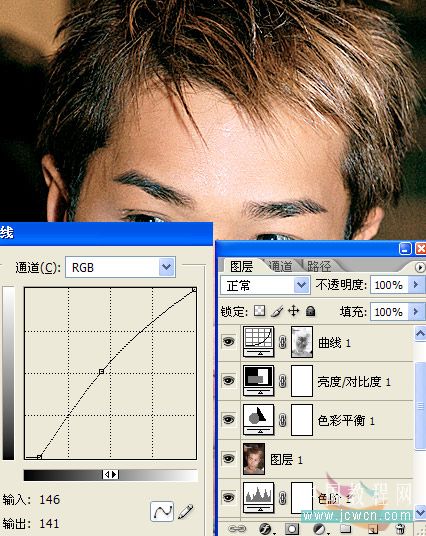This screenshot has width=426, height=536.
Task: Lock transparent pixels checkerboard icon
Action: (x=259, y=311)
